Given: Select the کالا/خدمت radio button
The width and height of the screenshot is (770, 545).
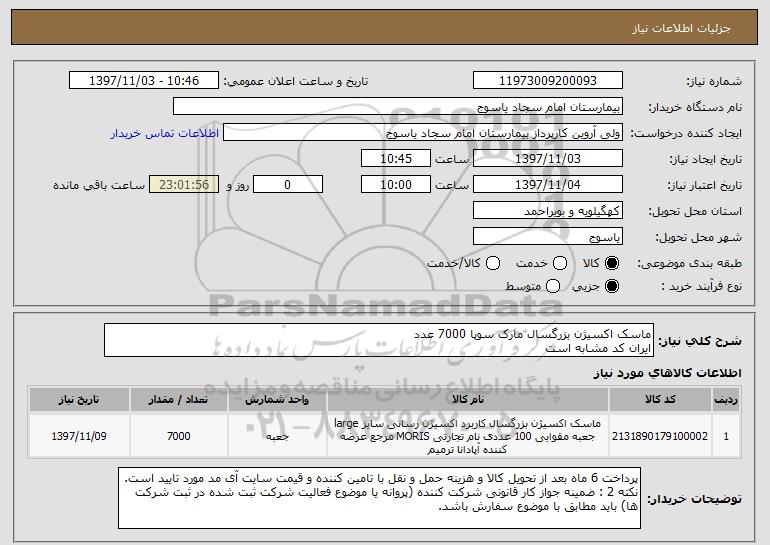Looking at the screenshot, I should [493, 263].
